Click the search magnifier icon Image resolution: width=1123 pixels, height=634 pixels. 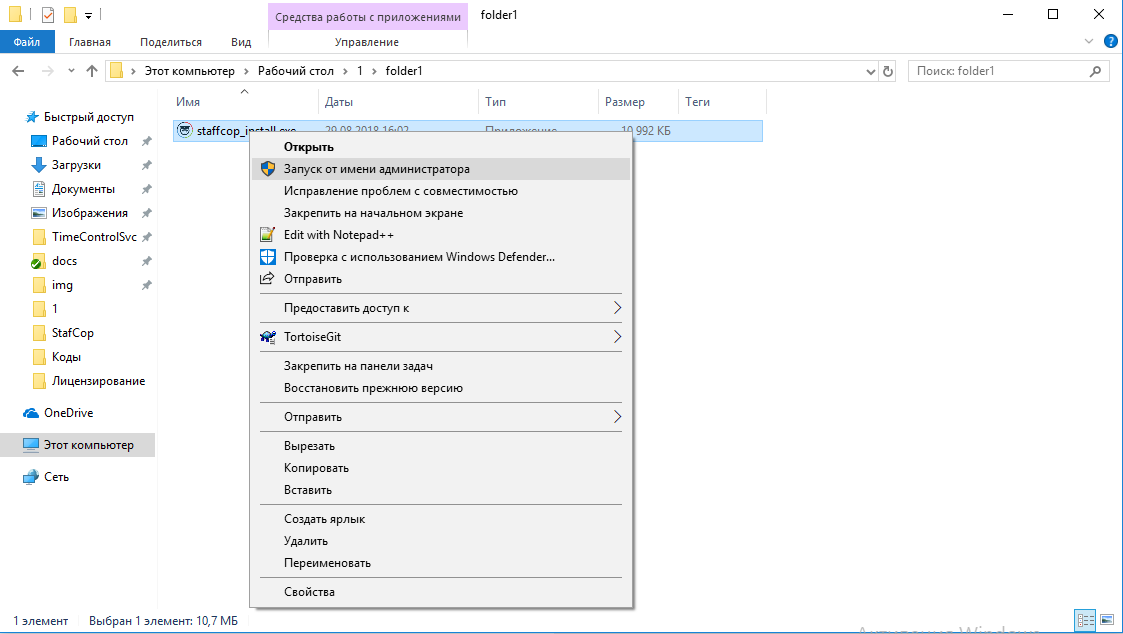1095,71
